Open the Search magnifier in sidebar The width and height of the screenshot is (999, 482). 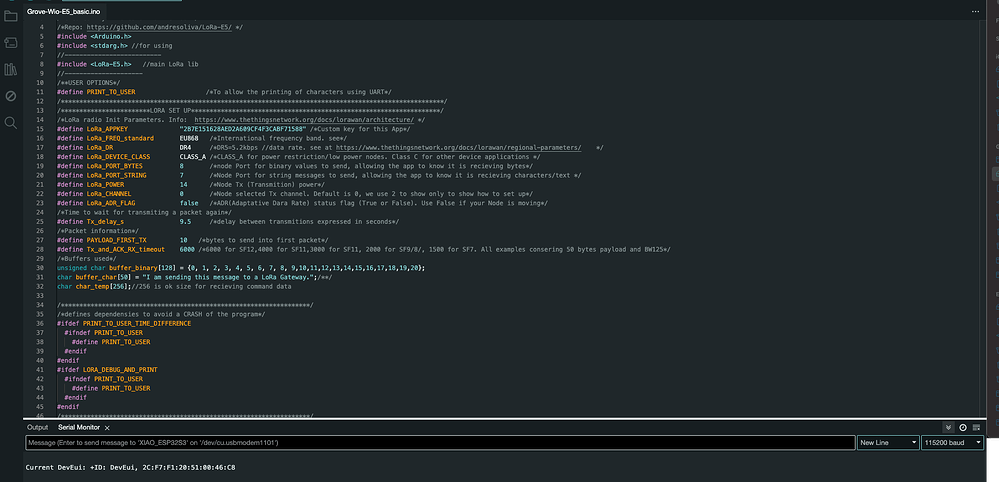point(10,122)
